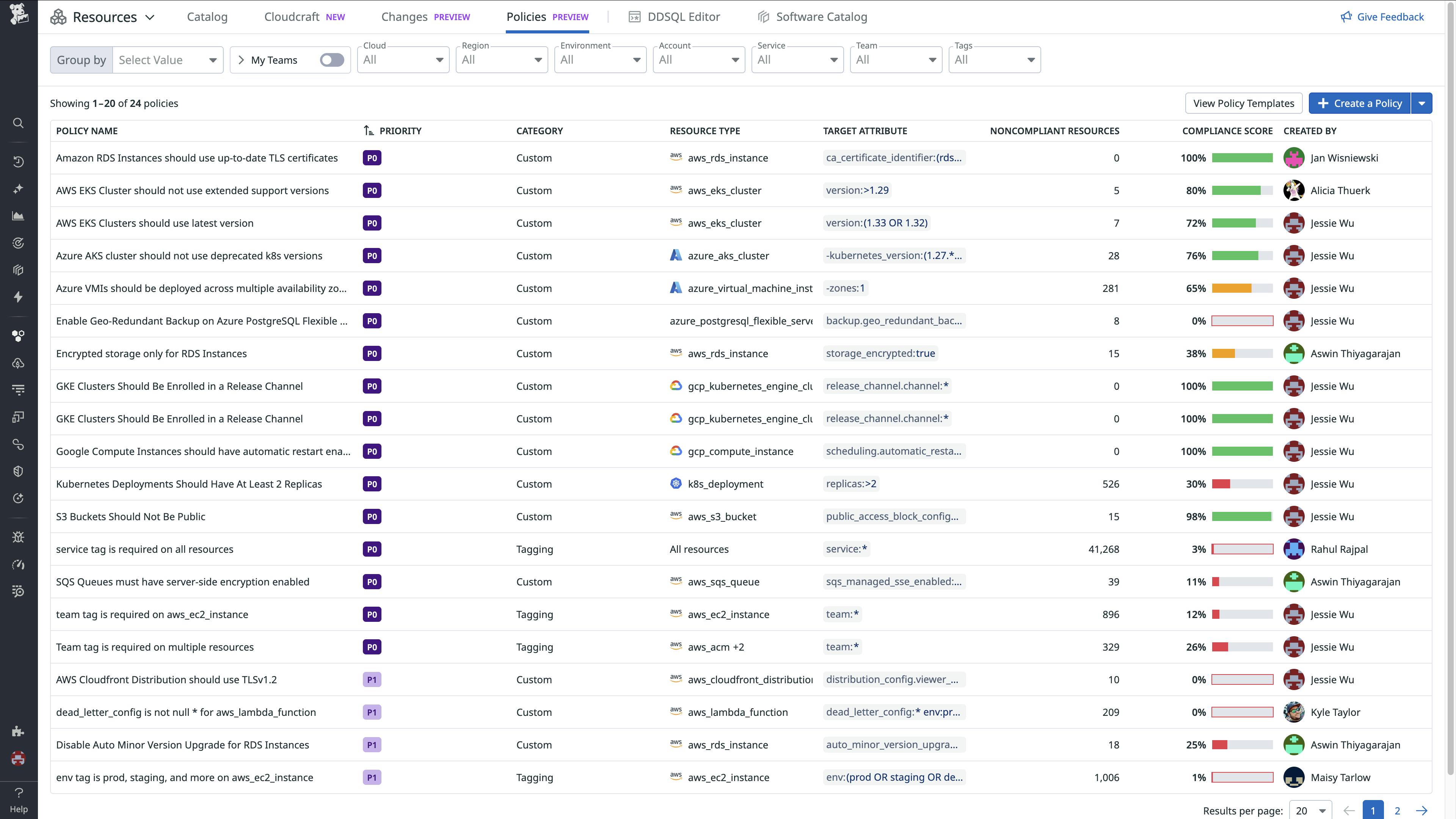Open the bug (error tracking) sidebar icon
1456x819 pixels.
(x=19, y=537)
